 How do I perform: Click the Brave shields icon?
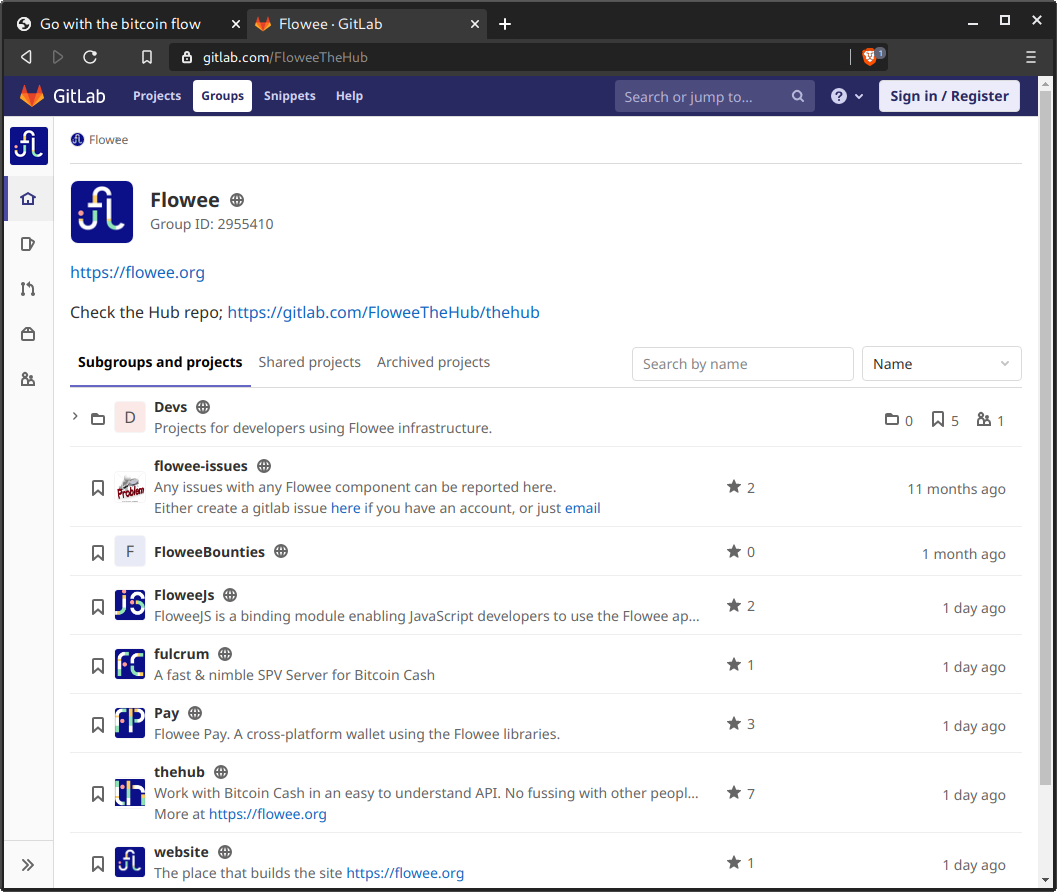870,57
